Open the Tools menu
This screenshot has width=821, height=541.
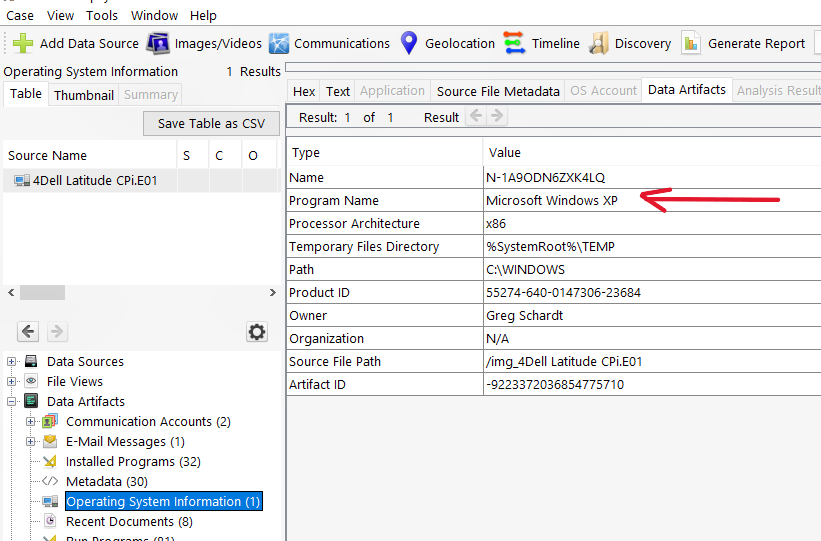click(x=102, y=15)
